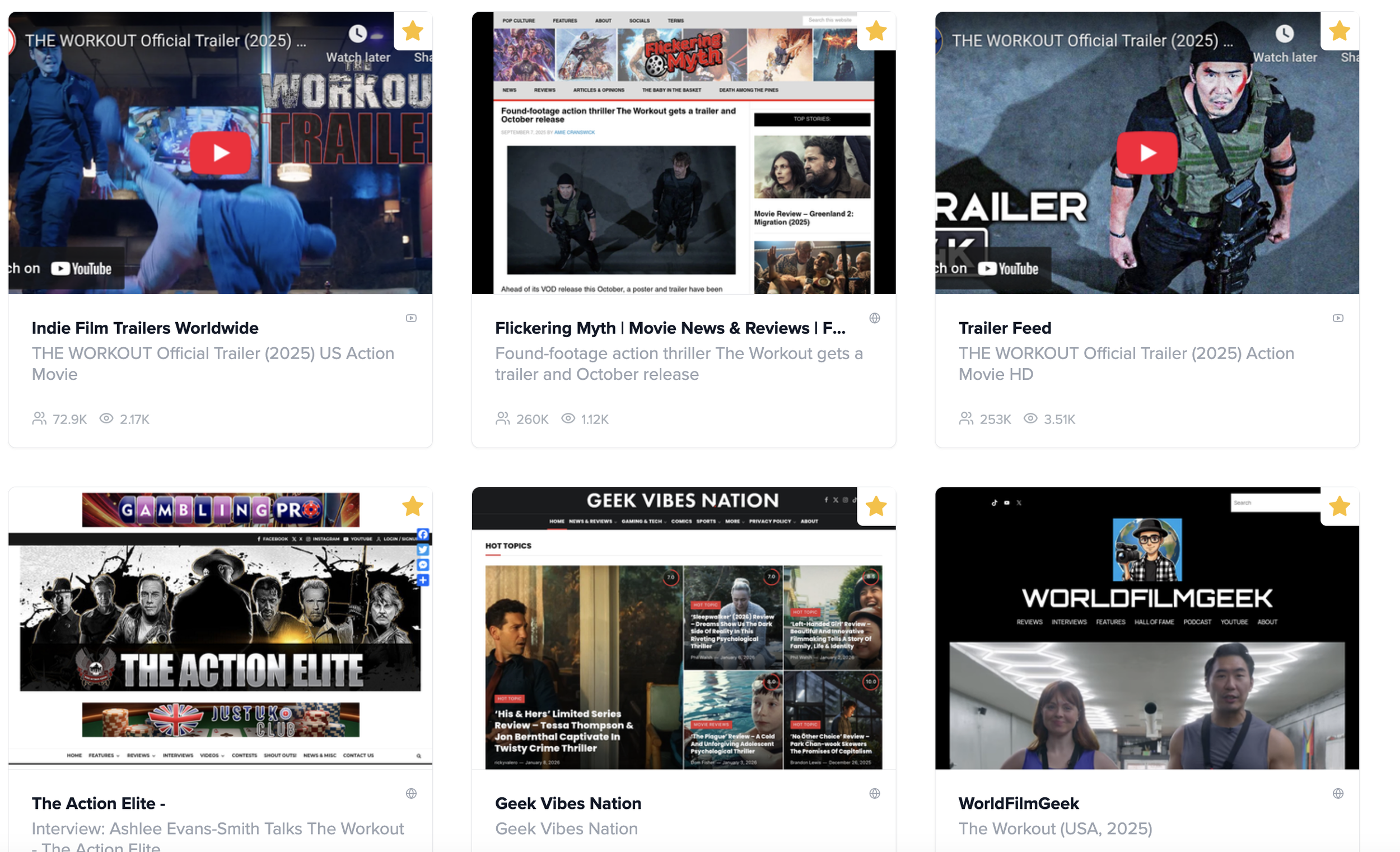The width and height of the screenshot is (1400, 852).
Task: Open the WorldFilmGeek title link
Action: (1018, 803)
